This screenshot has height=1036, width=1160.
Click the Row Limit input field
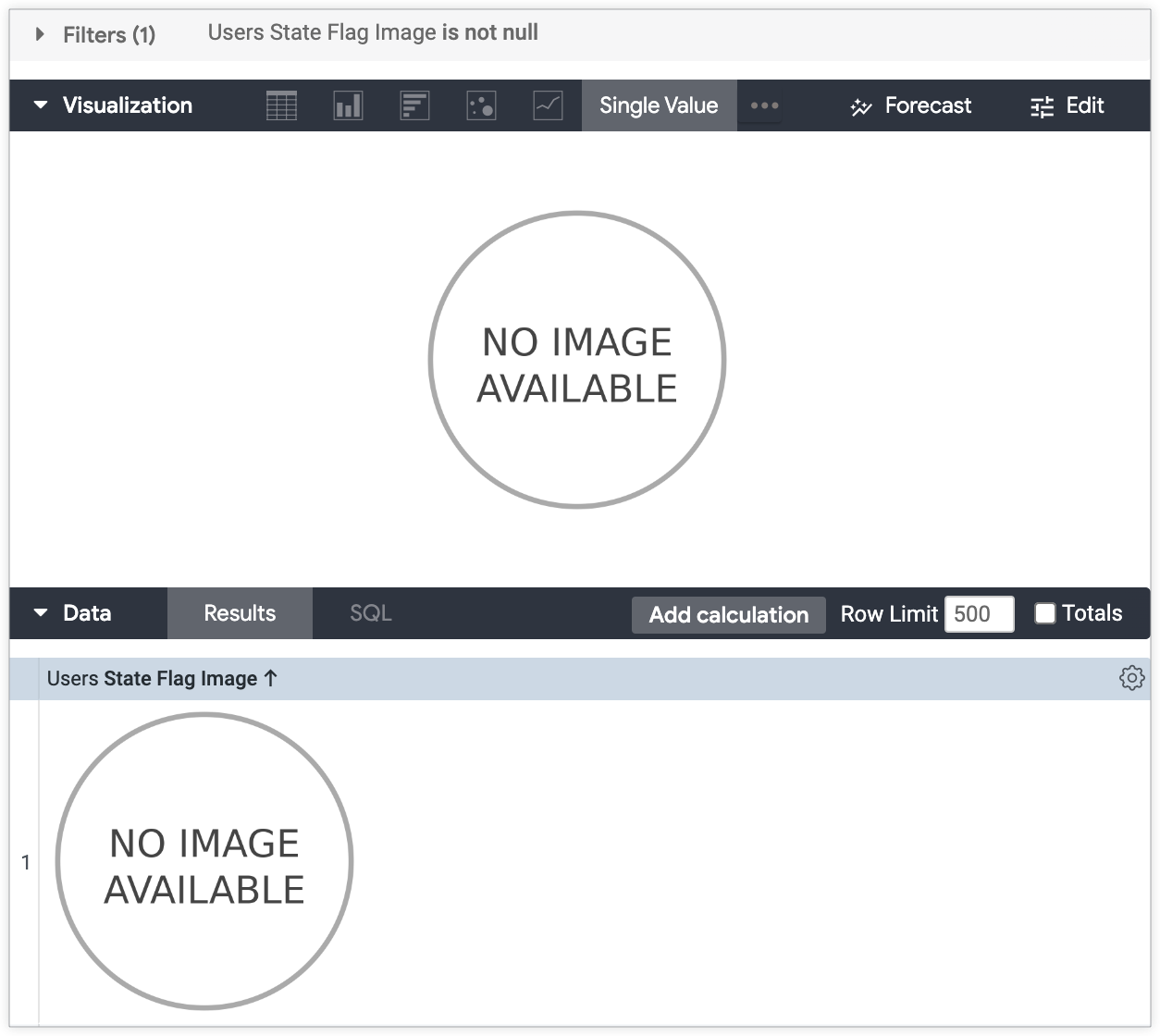click(x=979, y=613)
